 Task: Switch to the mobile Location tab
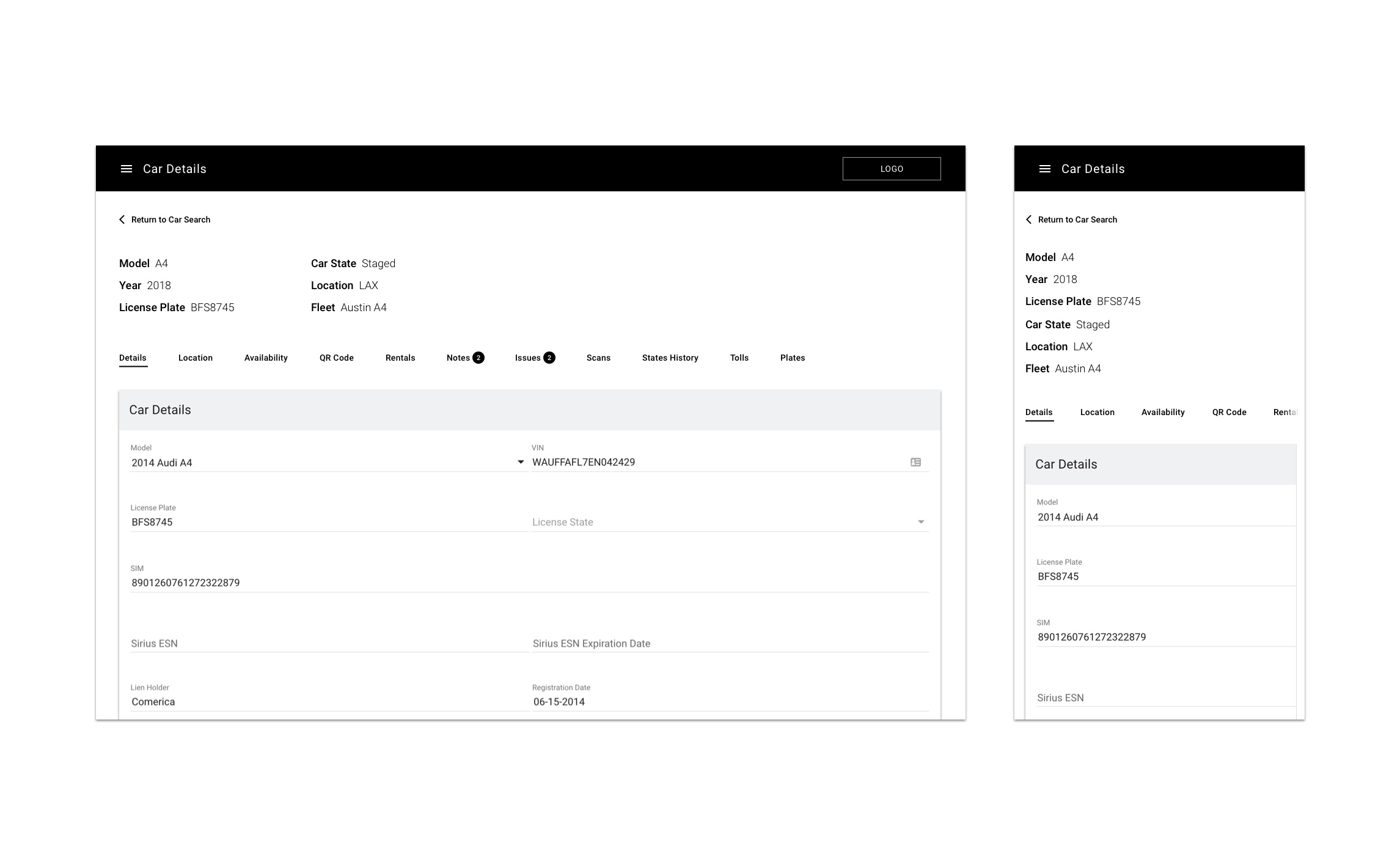point(1097,412)
